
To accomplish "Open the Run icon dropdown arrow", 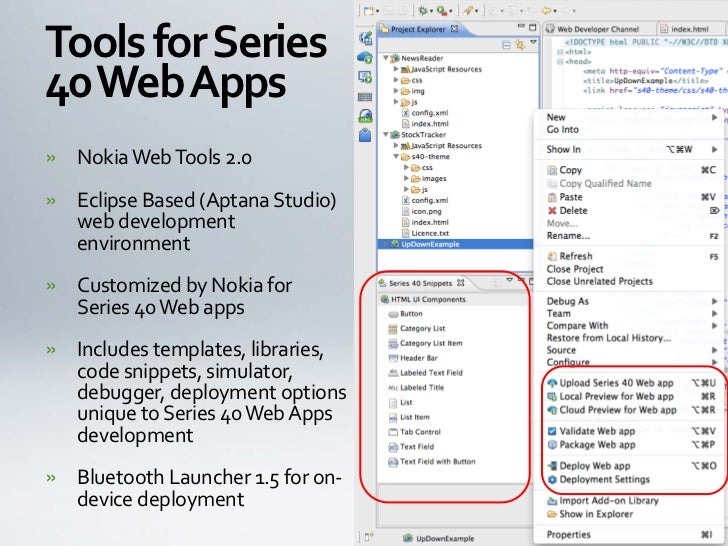I will pos(451,11).
